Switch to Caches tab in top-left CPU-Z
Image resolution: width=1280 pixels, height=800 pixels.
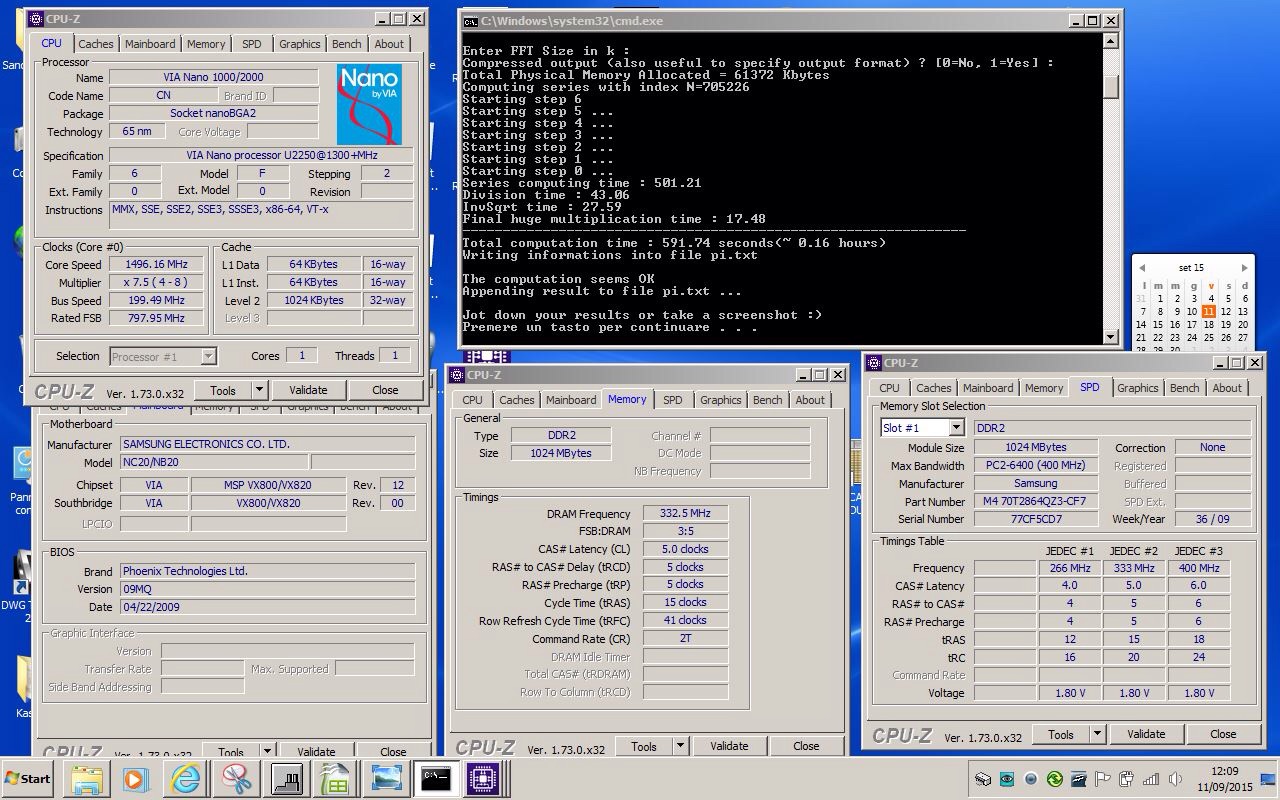point(96,44)
